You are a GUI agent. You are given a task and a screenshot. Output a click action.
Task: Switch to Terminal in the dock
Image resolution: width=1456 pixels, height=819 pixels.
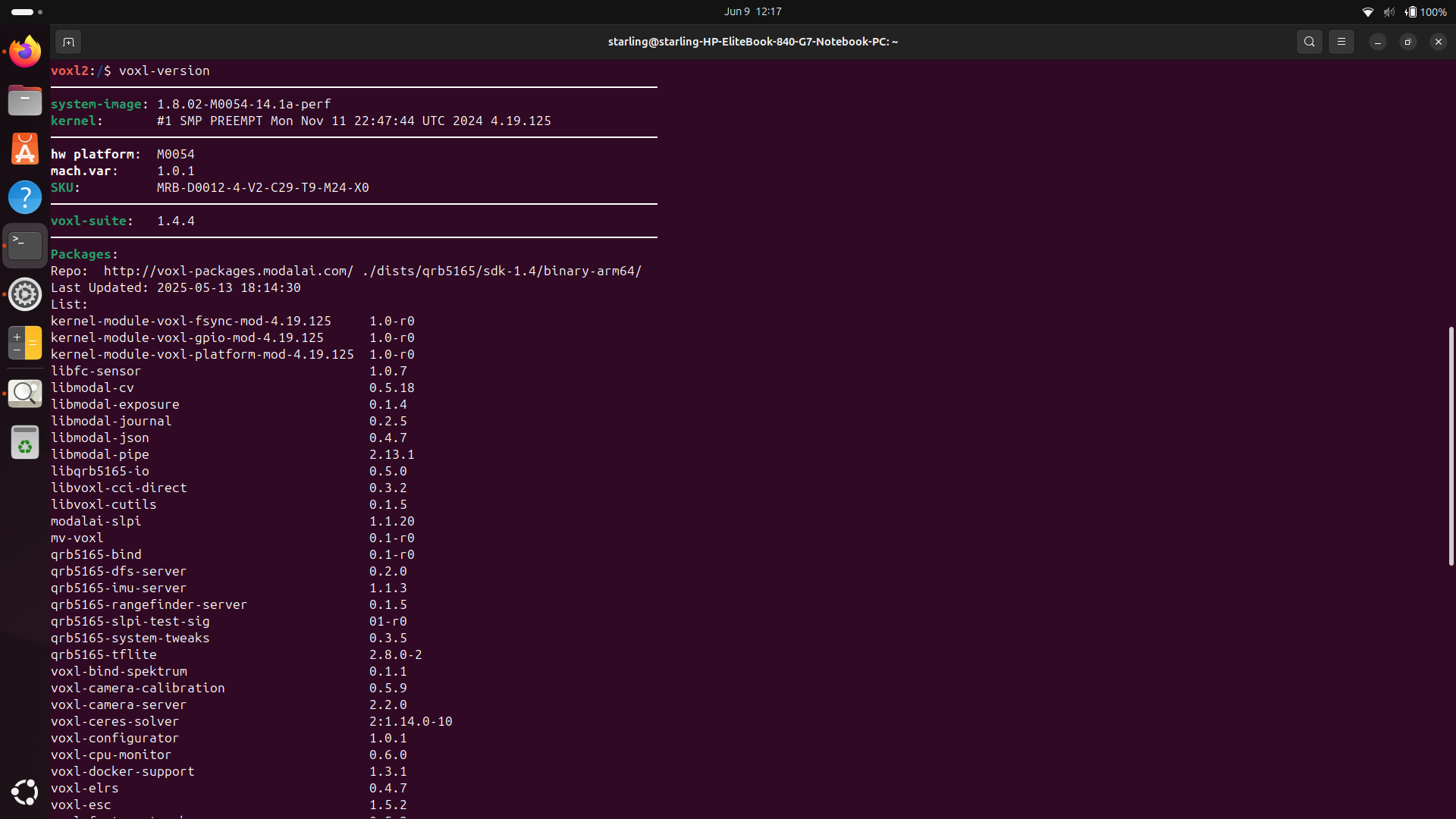[25, 246]
